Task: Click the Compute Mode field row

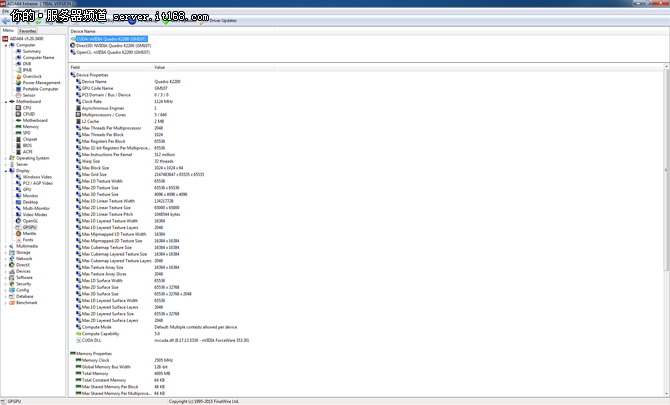Action: point(171,327)
